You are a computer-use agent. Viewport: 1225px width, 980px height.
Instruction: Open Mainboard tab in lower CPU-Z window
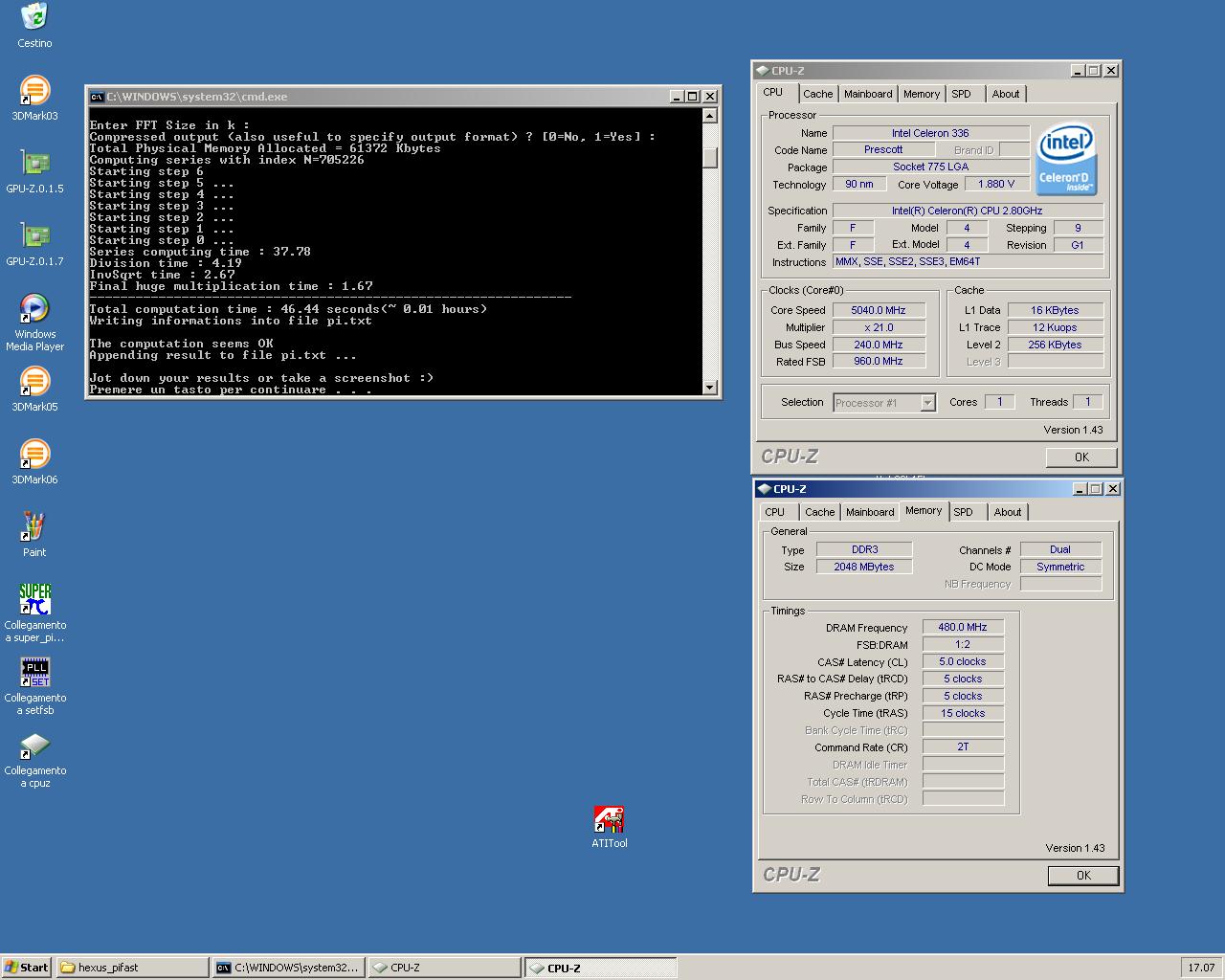point(870,512)
